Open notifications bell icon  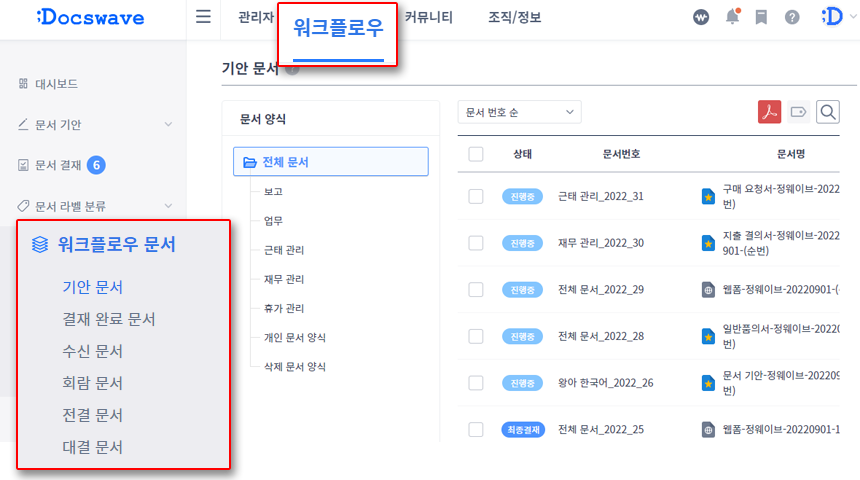click(732, 17)
